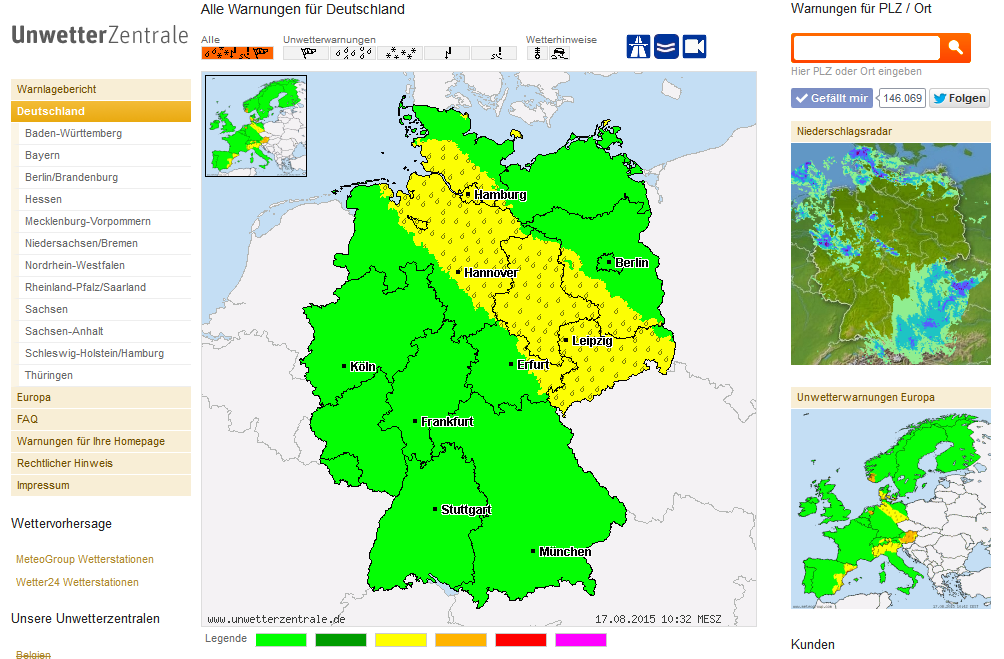The image size is (1004, 659).
Task: Filter by thunderstorm lightning warnings icon
Action: (x=447, y=53)
